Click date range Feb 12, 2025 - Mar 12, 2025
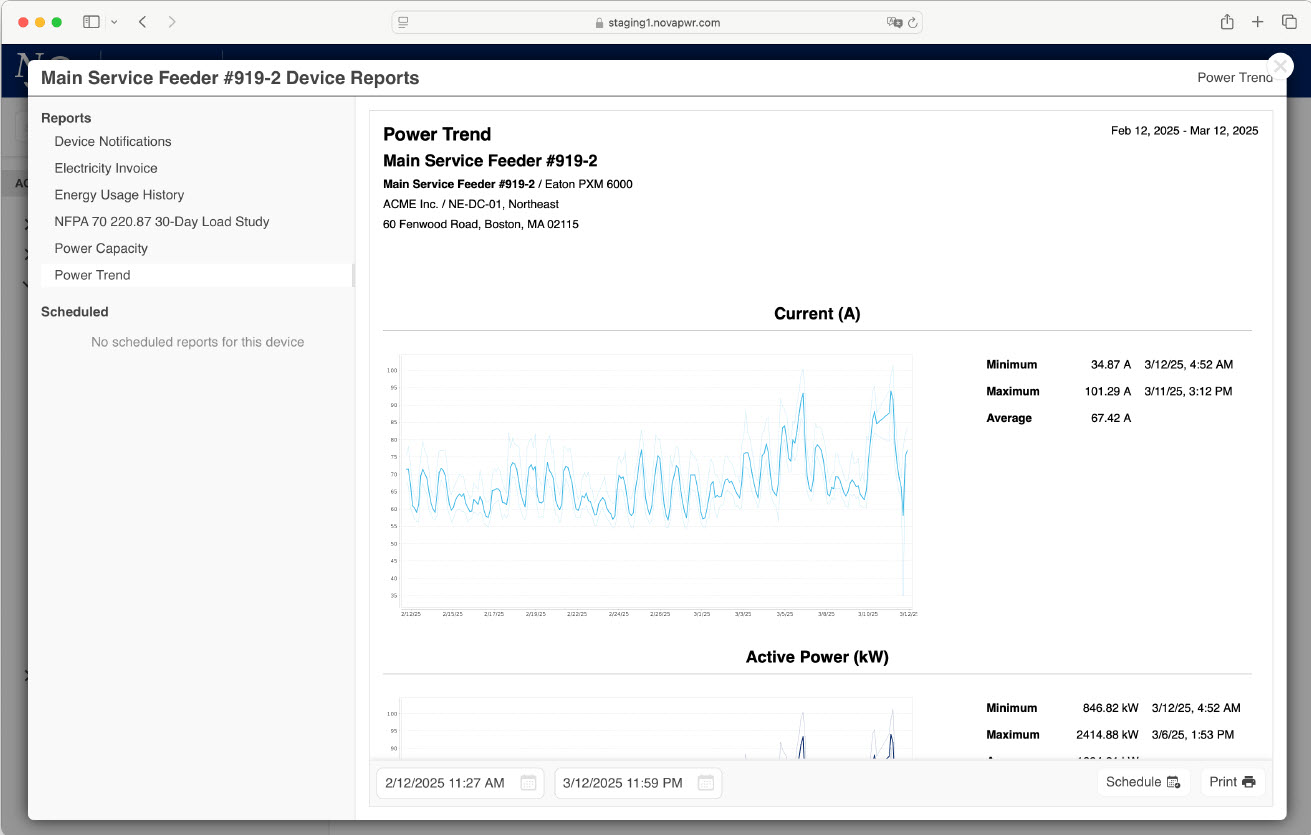Screen dimensions: 1311x835 pos(1185,131)
